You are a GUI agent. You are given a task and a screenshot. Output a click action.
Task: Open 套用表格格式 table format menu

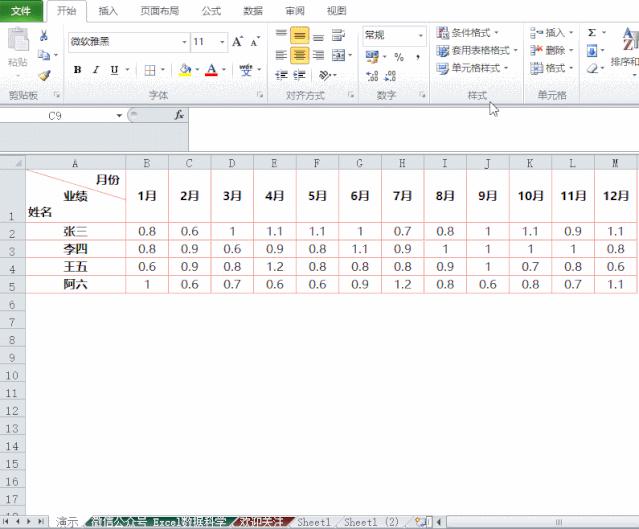coord(476,51)
